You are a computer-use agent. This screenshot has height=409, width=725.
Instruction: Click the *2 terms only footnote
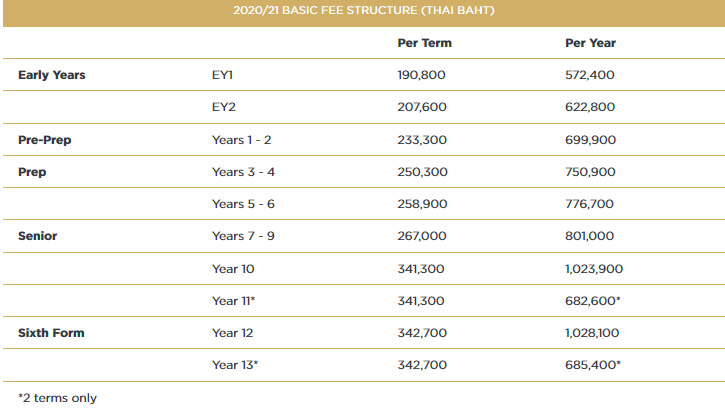[57, 397]
